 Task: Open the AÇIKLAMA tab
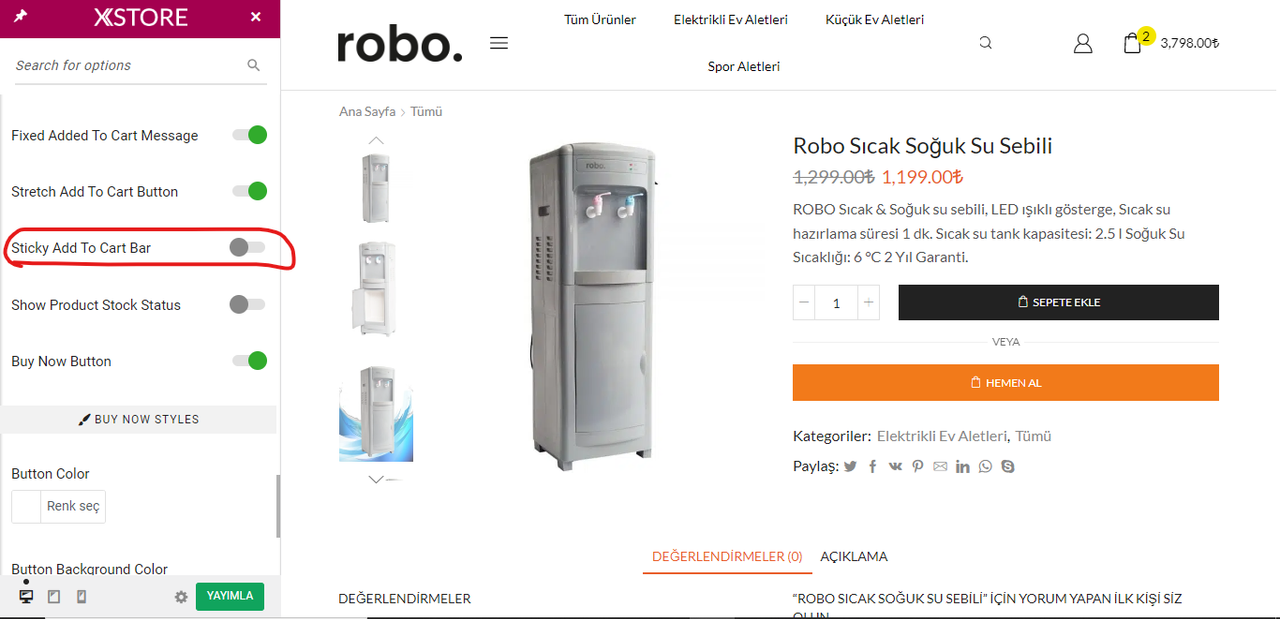point(854,556)
